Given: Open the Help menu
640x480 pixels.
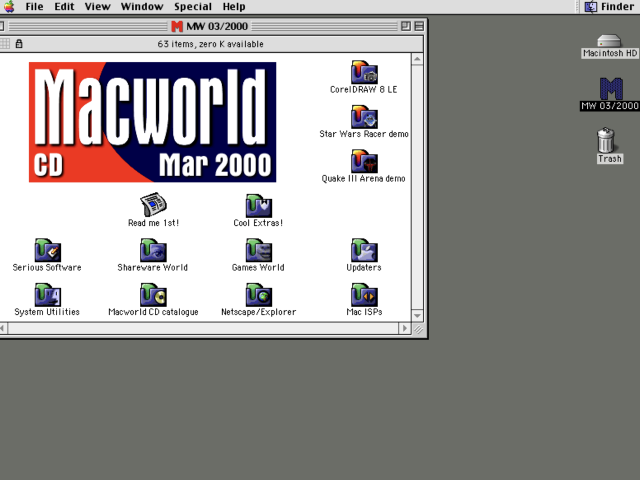Looking at the screenshot, I should click(x=234, y=7).
